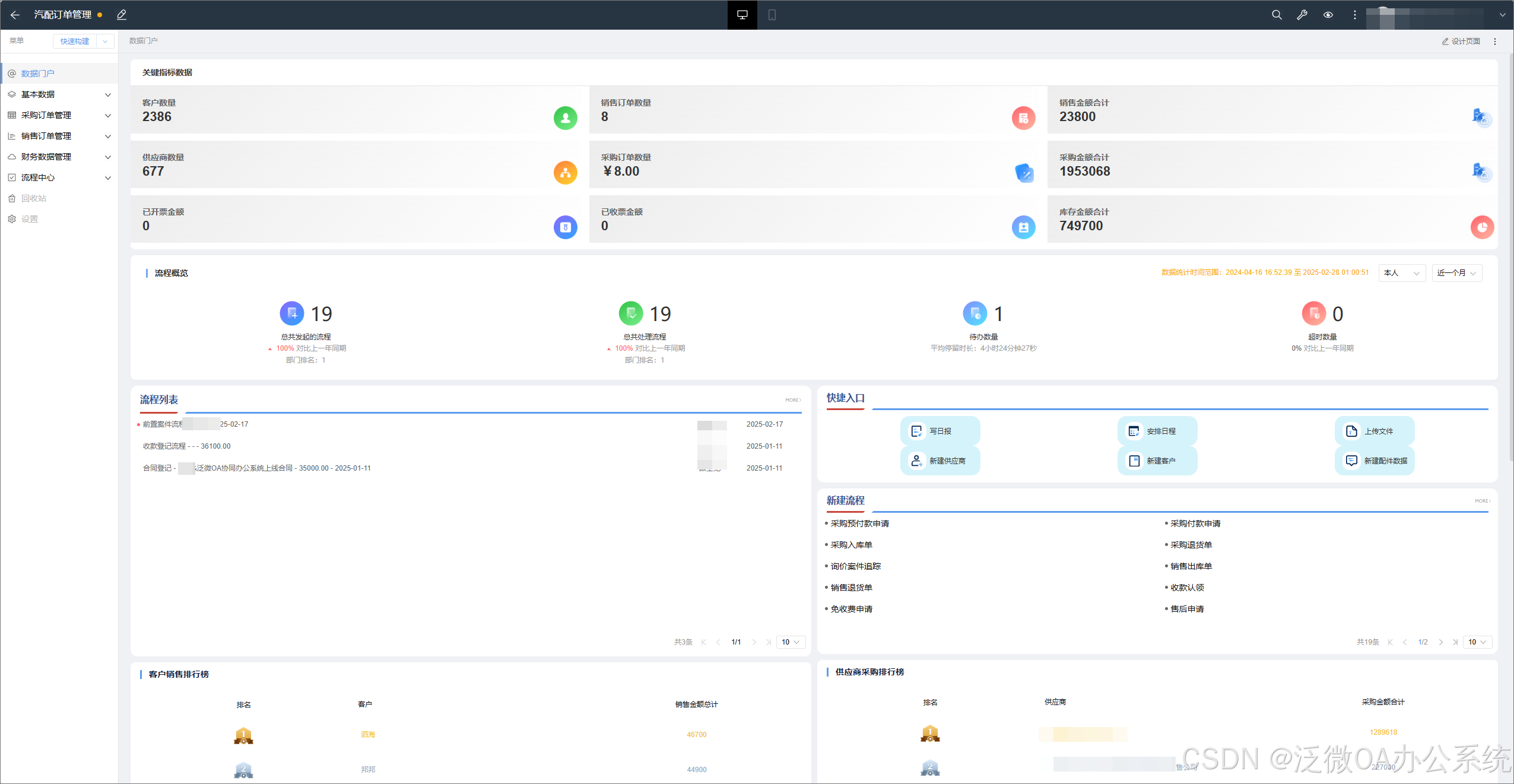Click the search magnifier icon in top bar
Viewport: 1514px width, 784px height.
[x=1277, y=15]
